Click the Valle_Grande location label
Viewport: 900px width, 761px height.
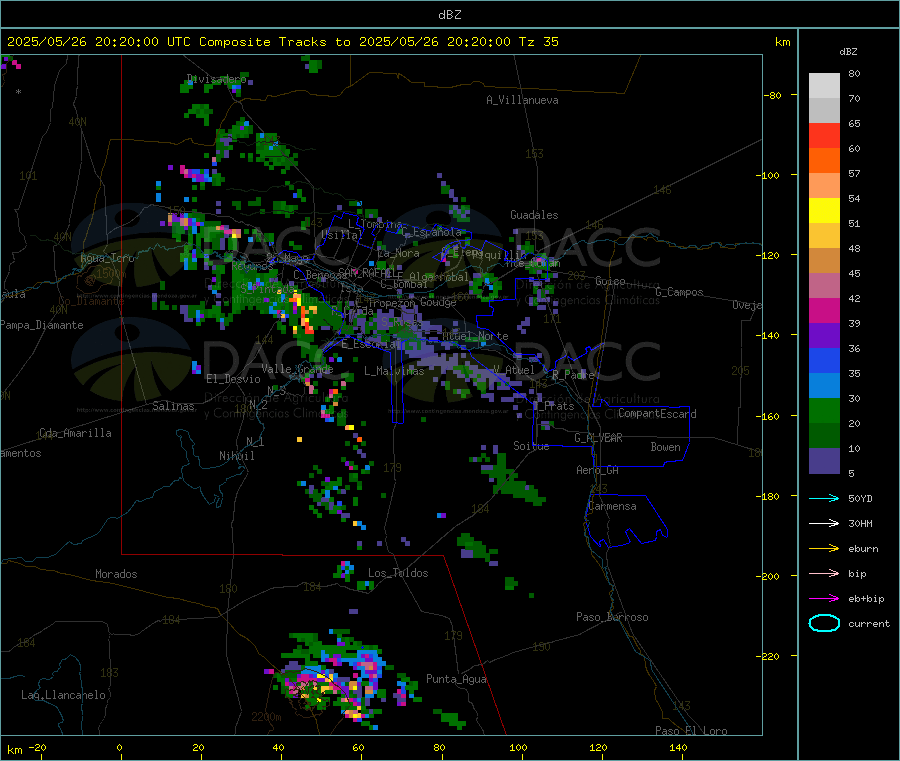coord(297,369)
